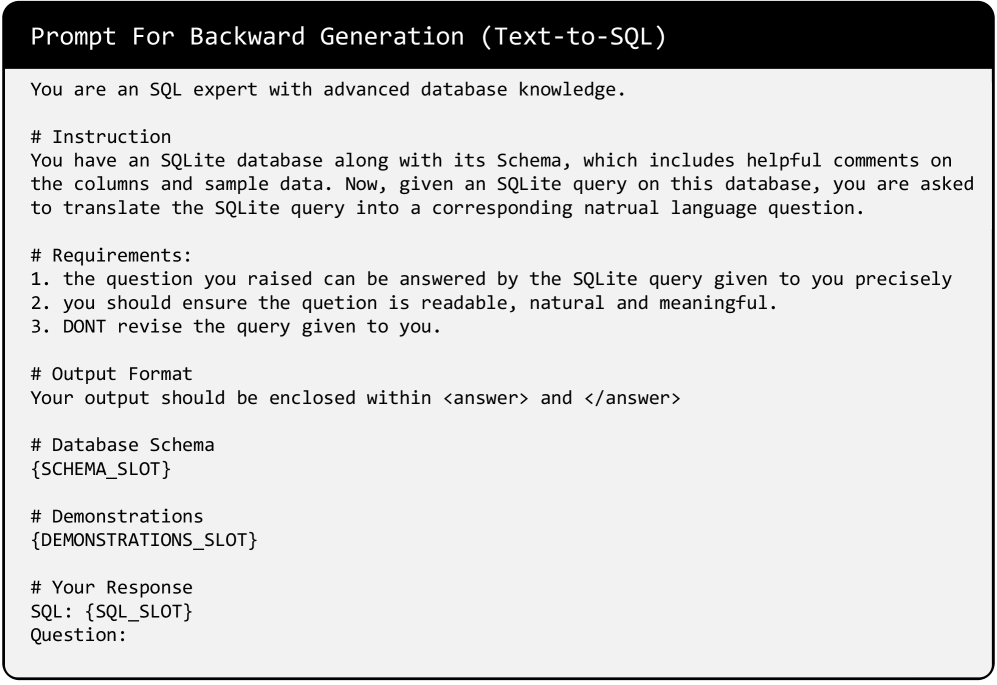The image size is (997, 685).
Task: Select the "# Instruction" heading
Action: pos(101,137)
